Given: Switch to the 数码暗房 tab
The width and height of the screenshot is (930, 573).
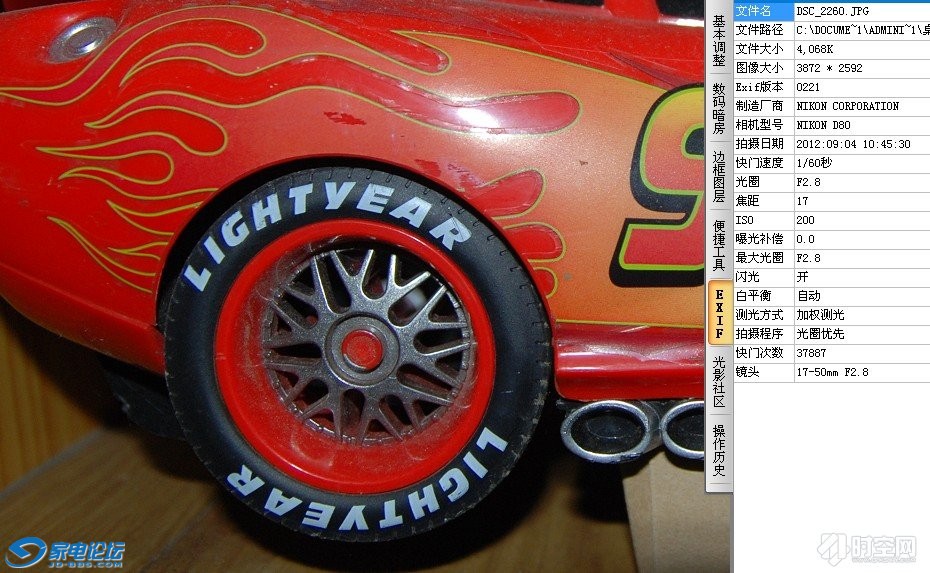Looking at the screenshot, I should (x=719, y=108).
